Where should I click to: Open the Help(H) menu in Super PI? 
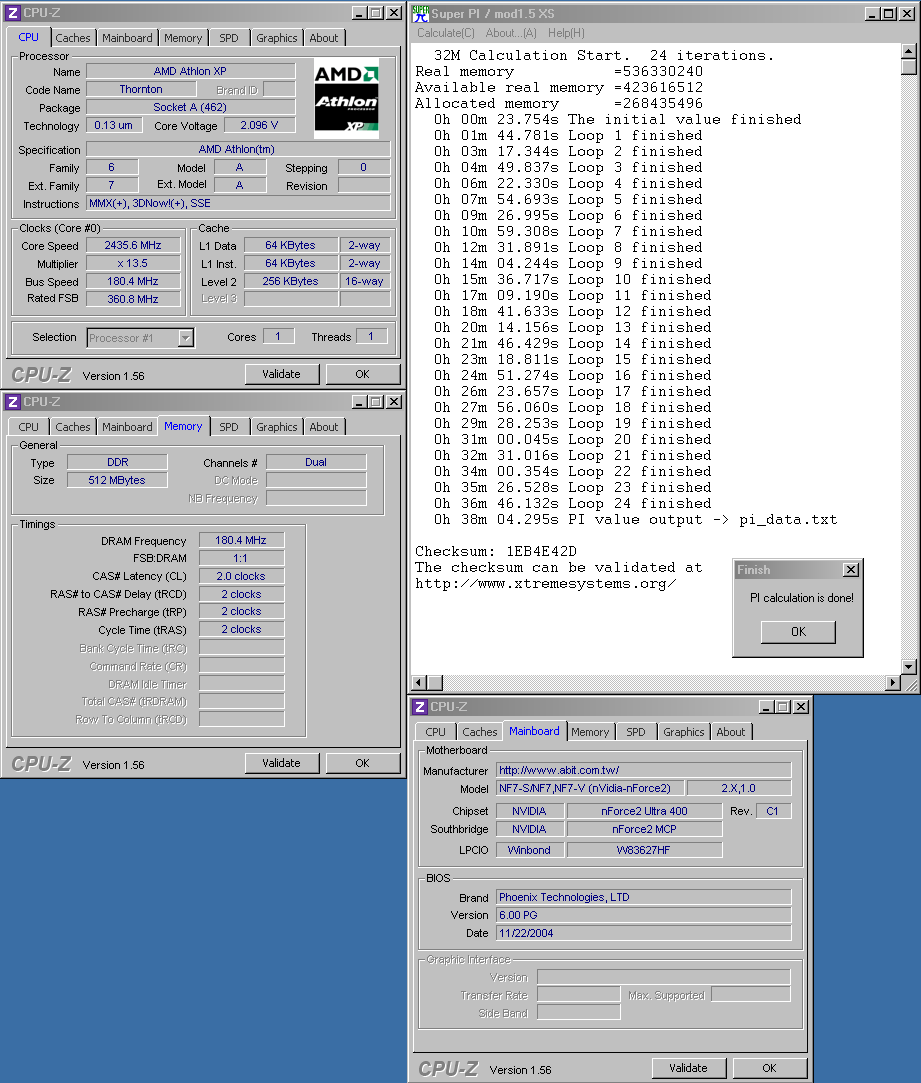coord(566,33)
